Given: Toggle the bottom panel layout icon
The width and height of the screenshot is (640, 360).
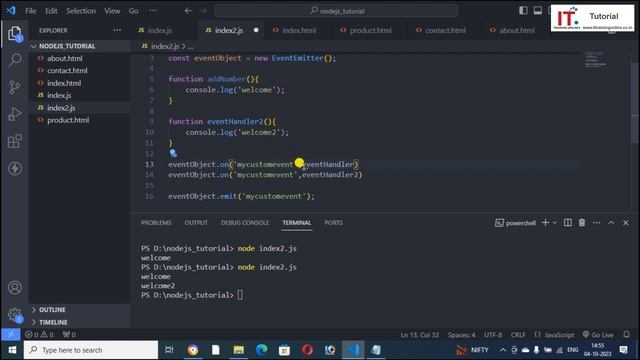Looking at the screenshot, I should tap(538, 11).
